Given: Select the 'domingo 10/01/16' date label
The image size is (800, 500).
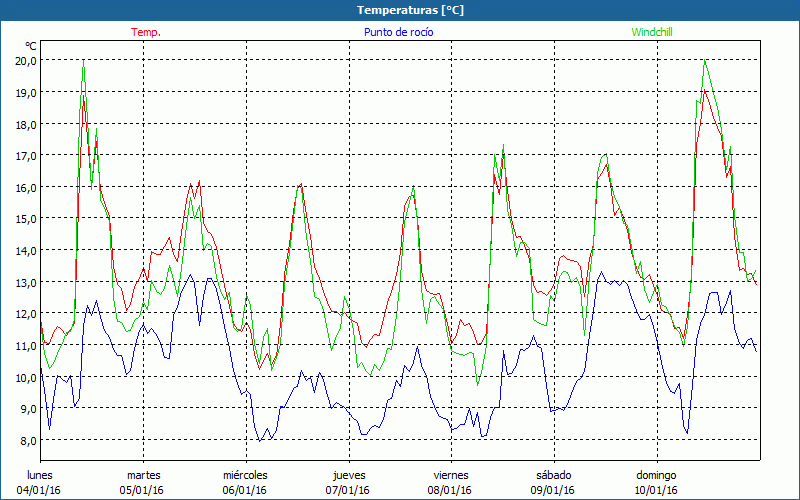Looking at the screenshot, I should click(656, 482).
